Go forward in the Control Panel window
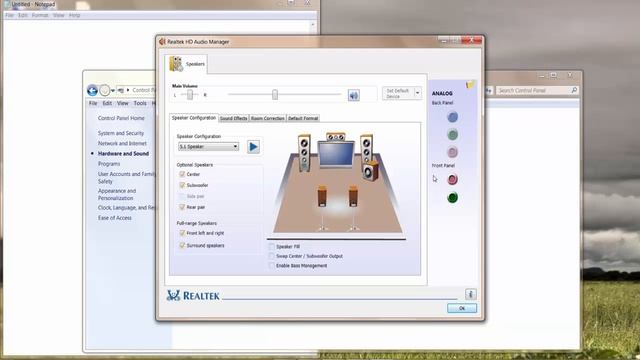This screenshot has height=360, width=640. tap(104, 90)
